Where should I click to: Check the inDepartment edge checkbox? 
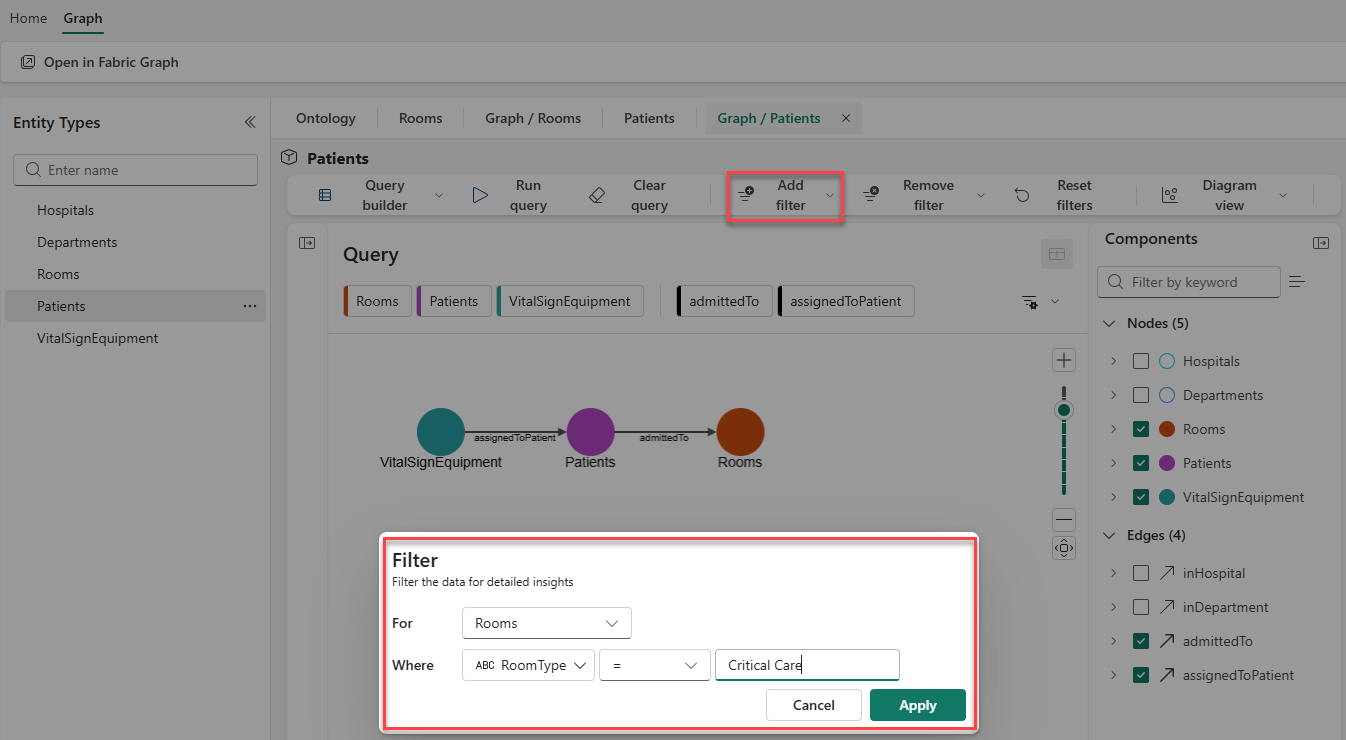pyautogui.click(x=1140, y=607)
